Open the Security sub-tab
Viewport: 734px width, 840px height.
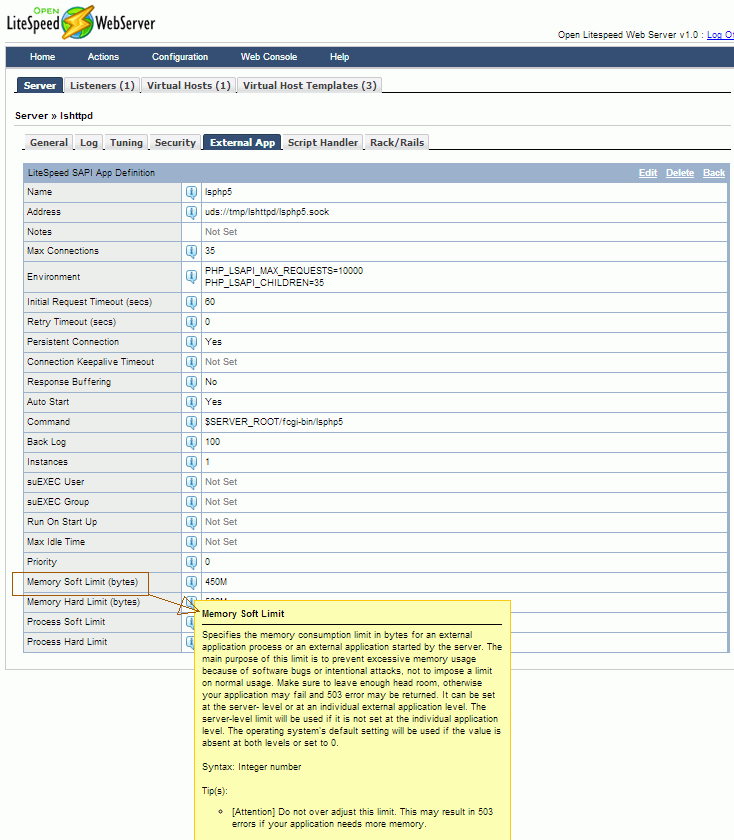click(175, 142)
